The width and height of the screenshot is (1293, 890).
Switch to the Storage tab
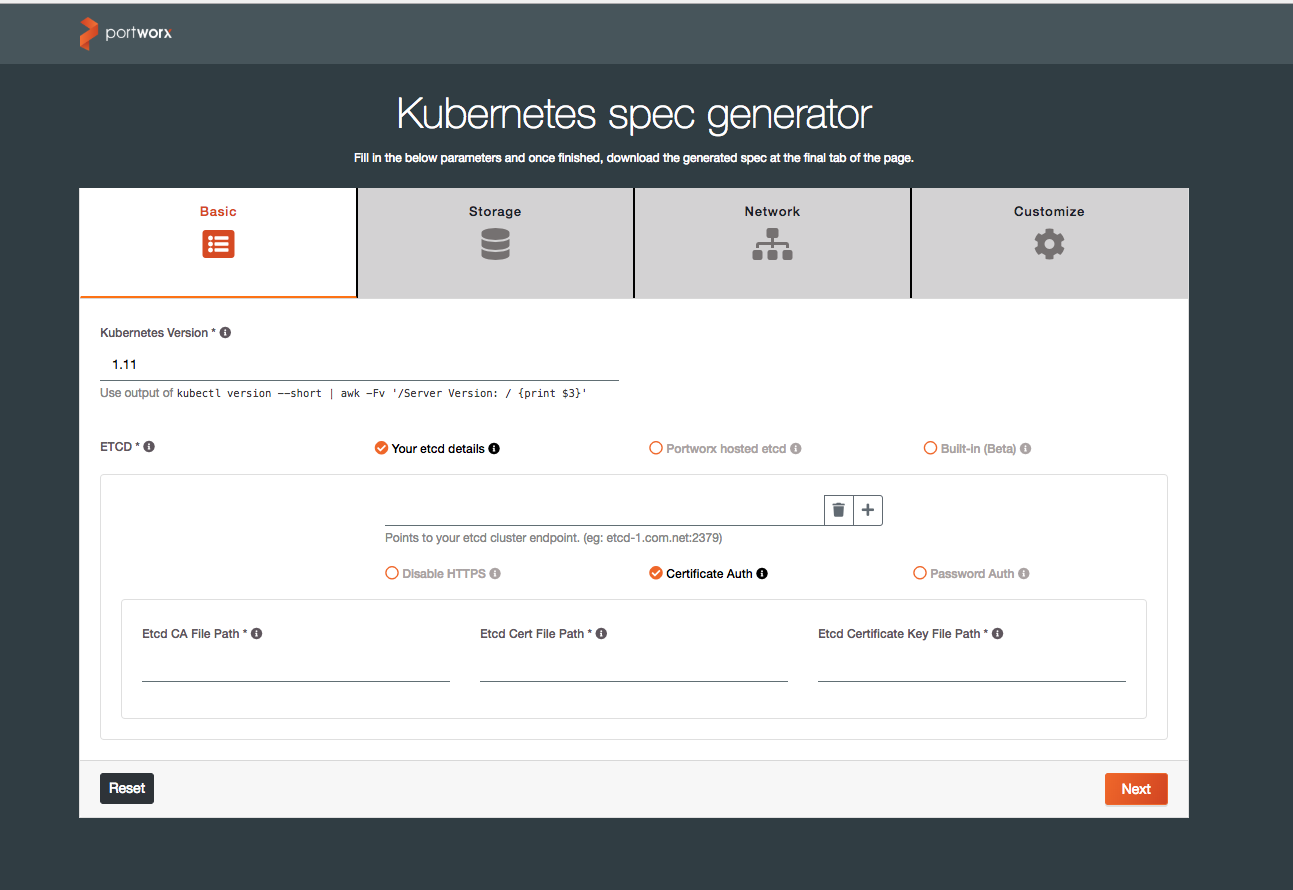[495, 243]
